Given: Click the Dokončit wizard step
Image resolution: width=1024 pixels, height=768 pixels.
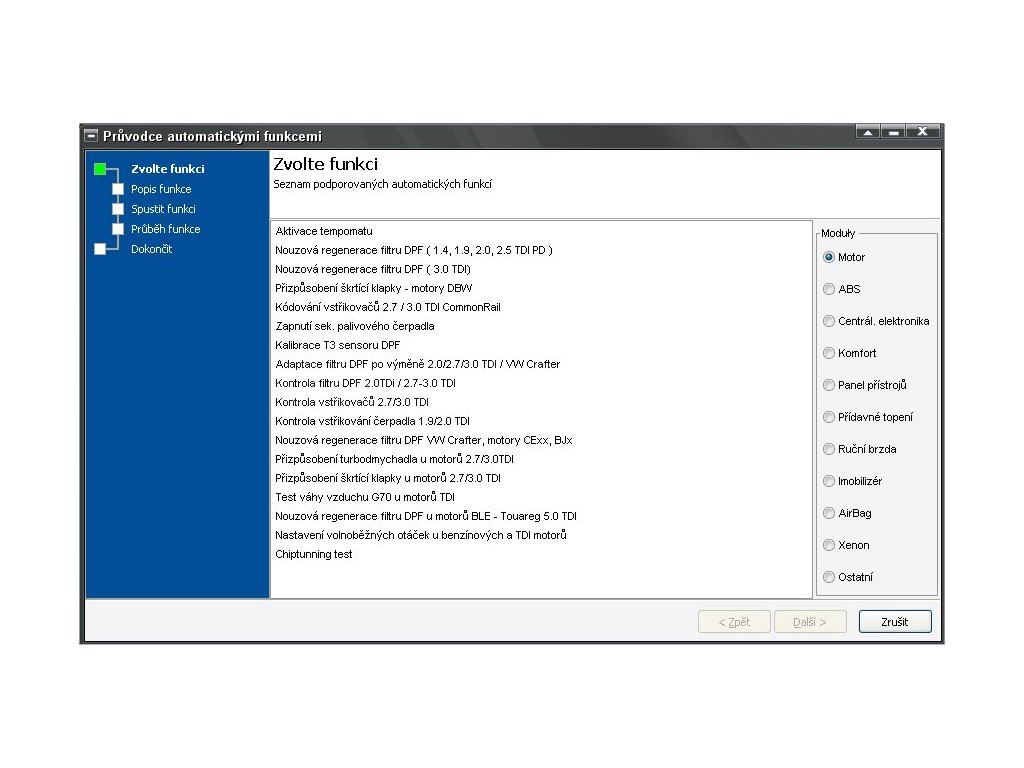Looking at the screenshot, I should (x=152, y=249).
